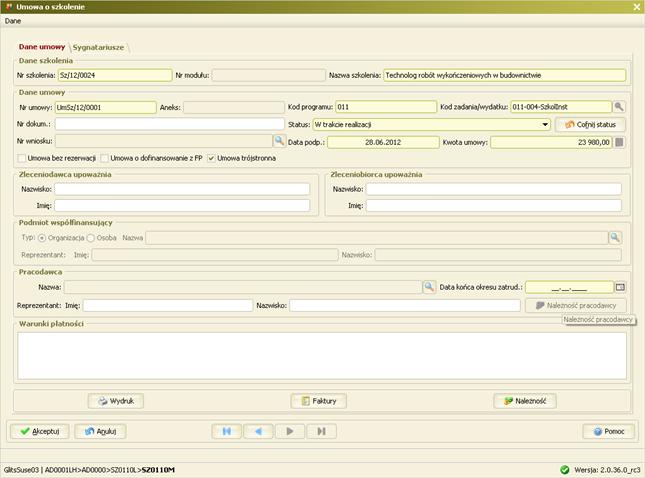The height and width of the screenshot is (478, 645).
Task: Switch to the Sygnatariusze tab
Action: tap(98, 47)
